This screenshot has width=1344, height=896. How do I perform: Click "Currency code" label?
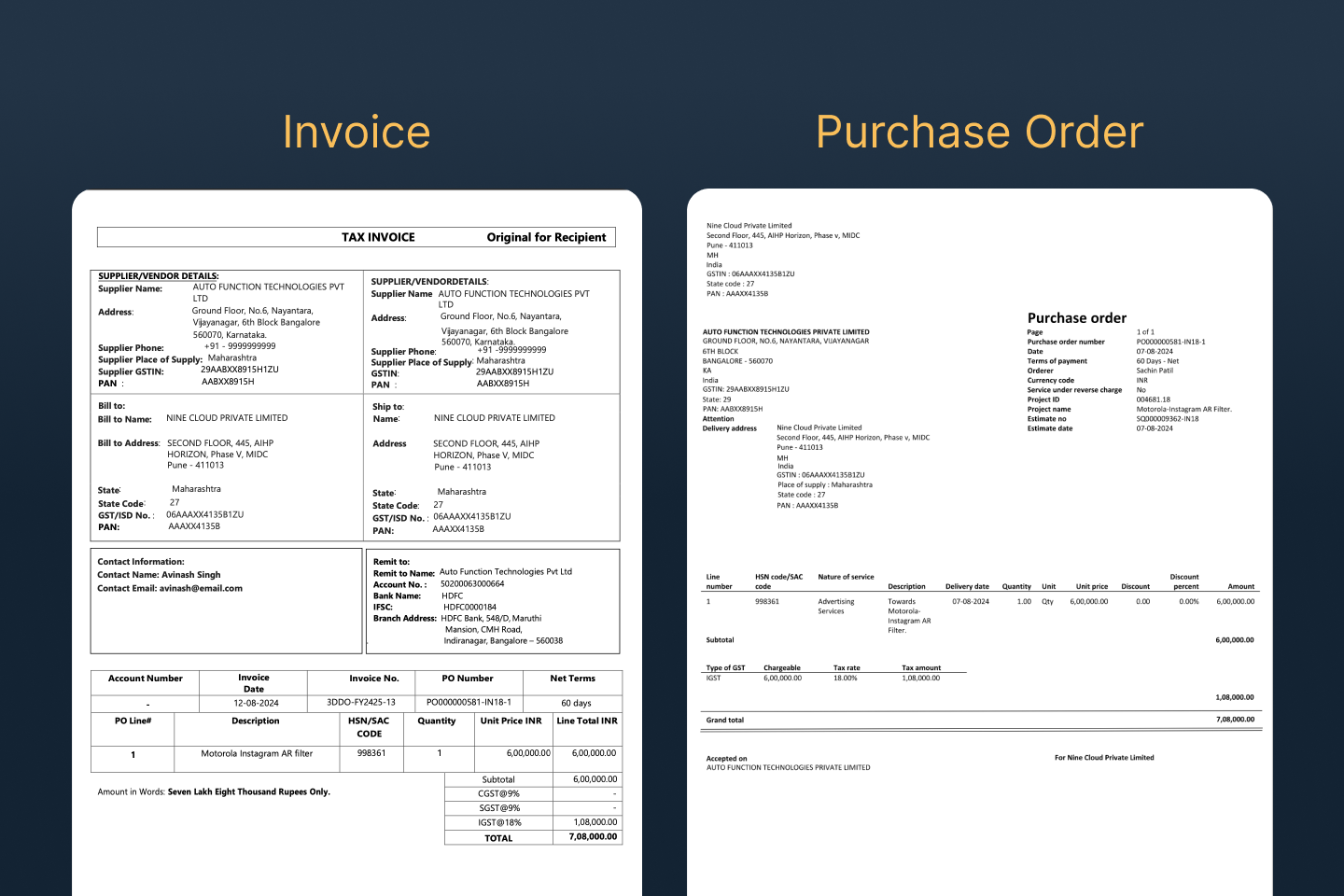click(x=1051, y=381)
